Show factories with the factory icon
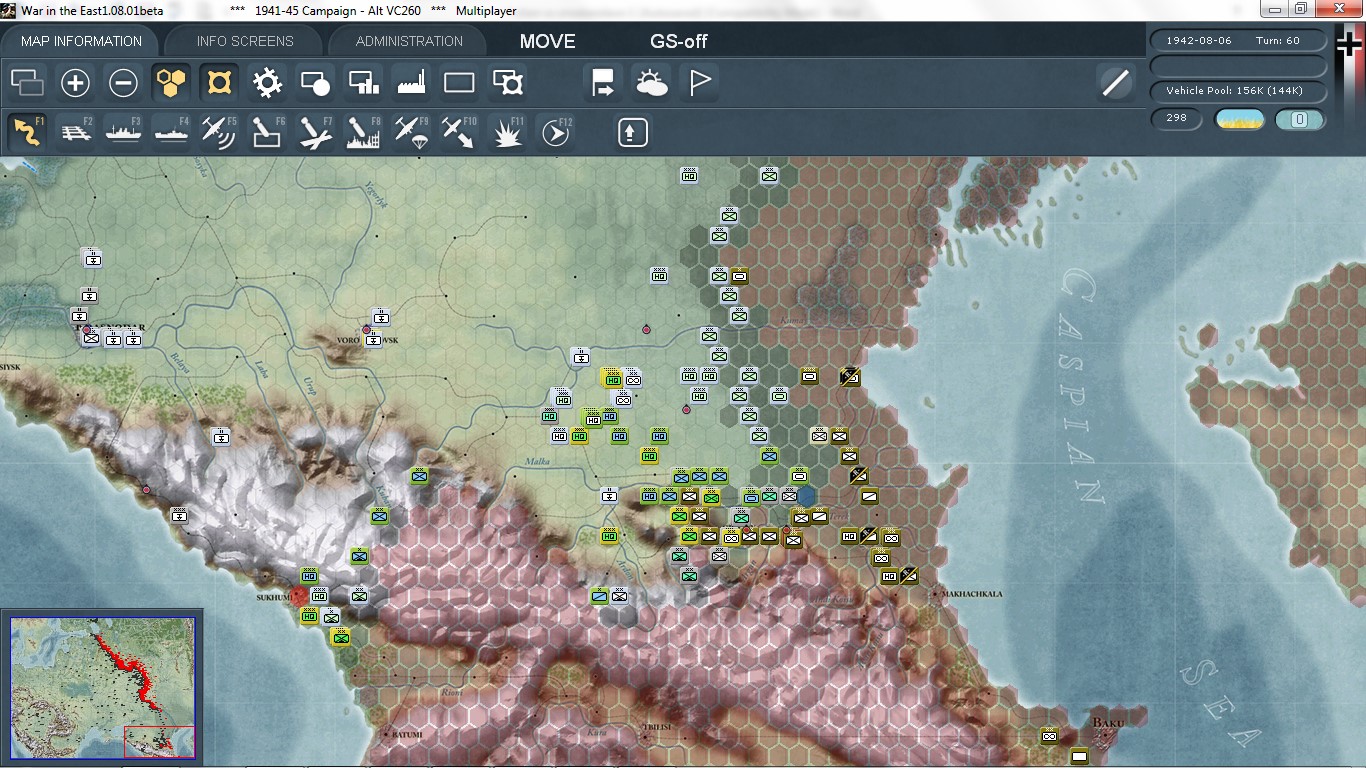1366x768 pixels. (411, 82)
